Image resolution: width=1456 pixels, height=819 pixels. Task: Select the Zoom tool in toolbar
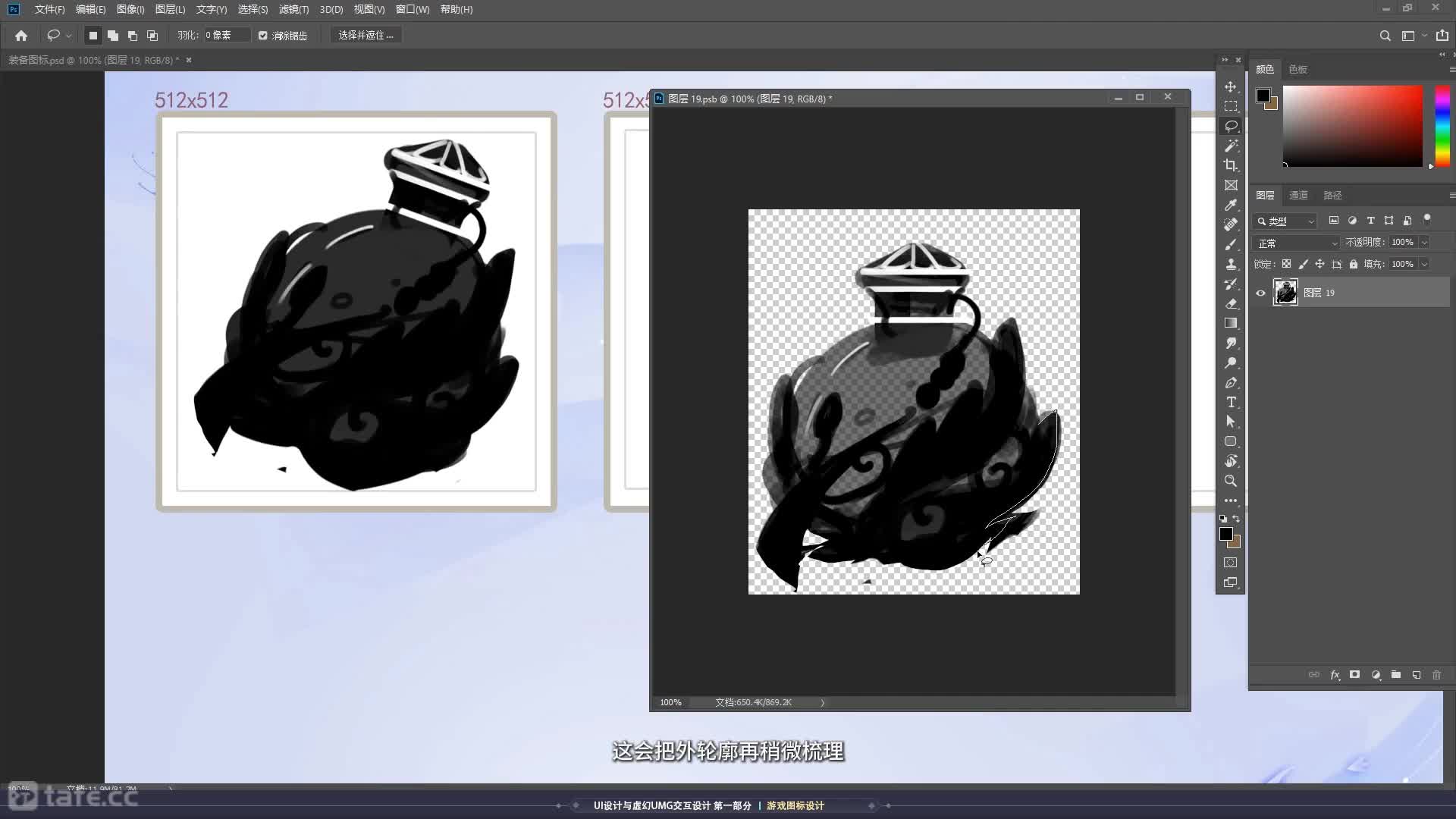[1230, 481]
